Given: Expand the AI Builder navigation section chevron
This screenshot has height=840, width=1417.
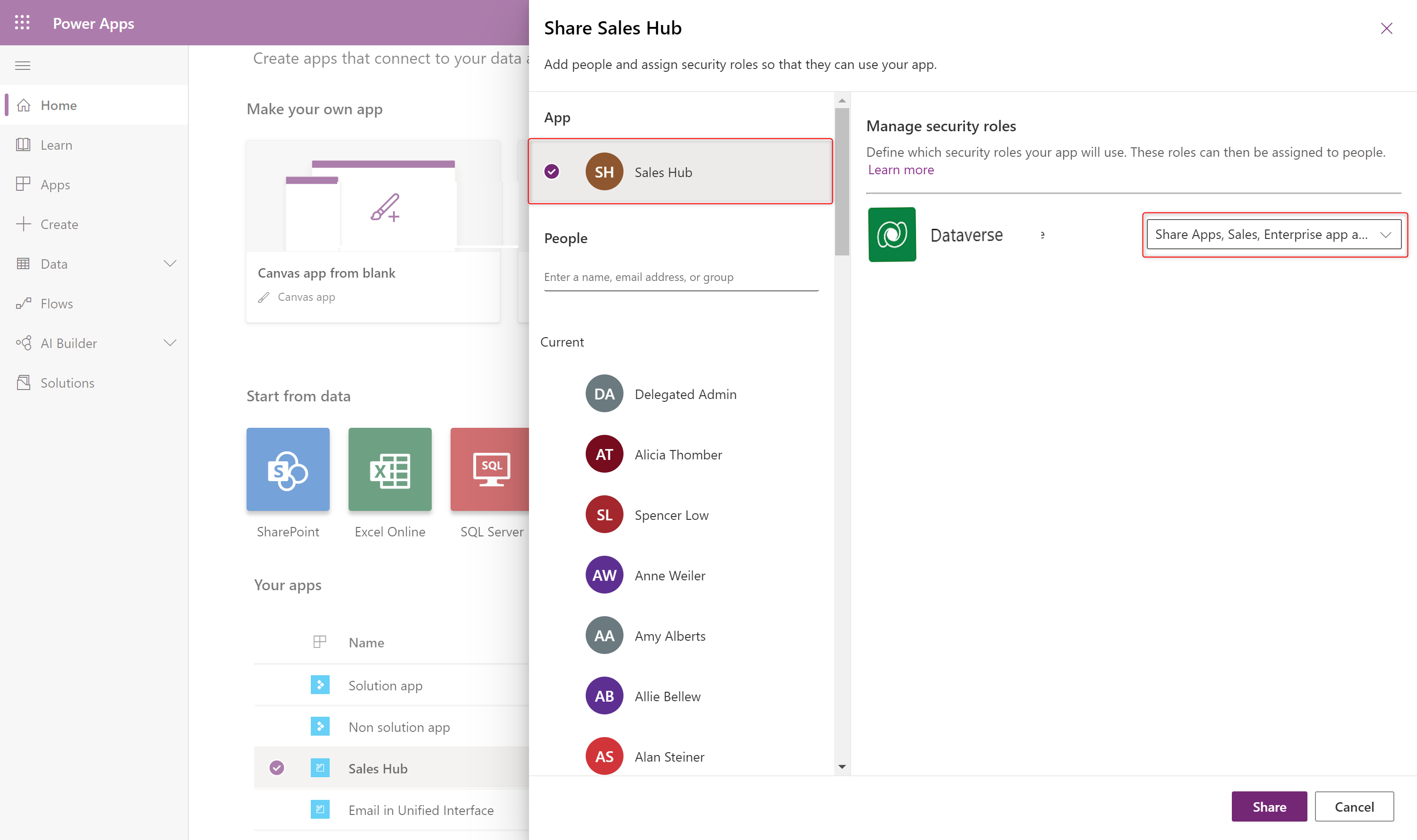Looking at the screenshot, I should 171,343.
